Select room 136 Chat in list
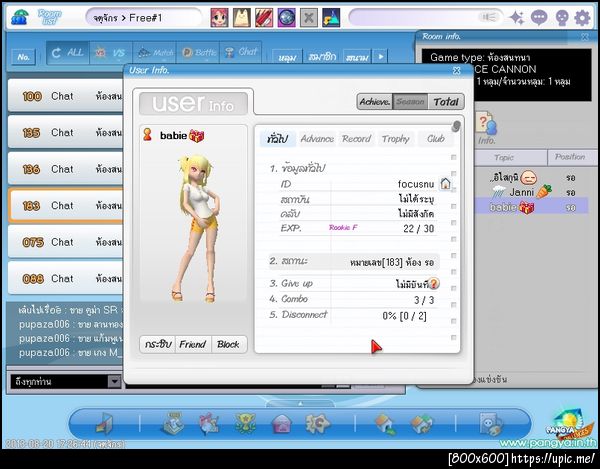Viewport: 600px width, 469px height. click(x=65, y=169)
